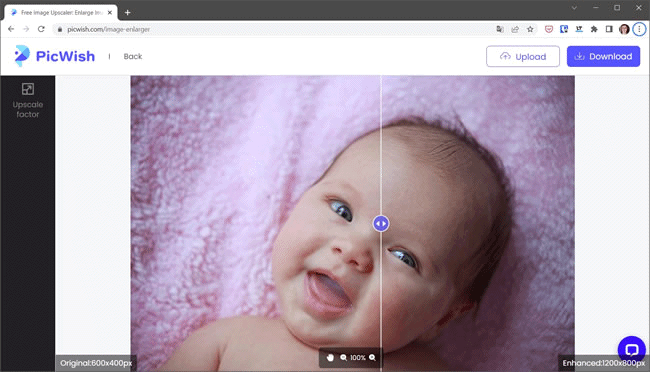Open the red shield extension

[549, 29]
